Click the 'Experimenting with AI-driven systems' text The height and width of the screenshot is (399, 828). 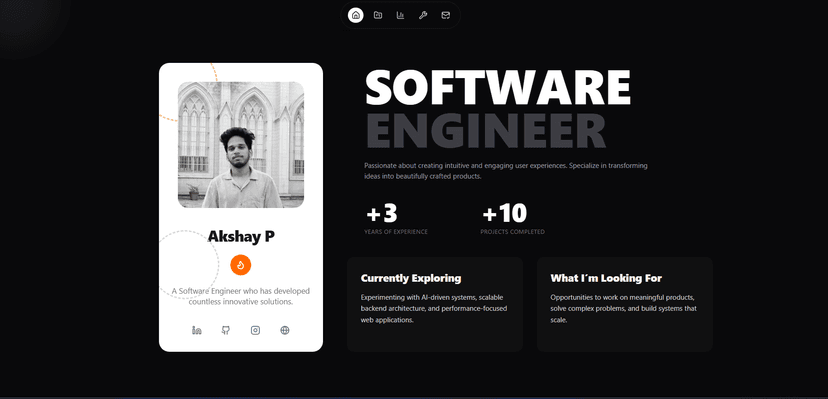pyautogui.click(x=434, y=308)
